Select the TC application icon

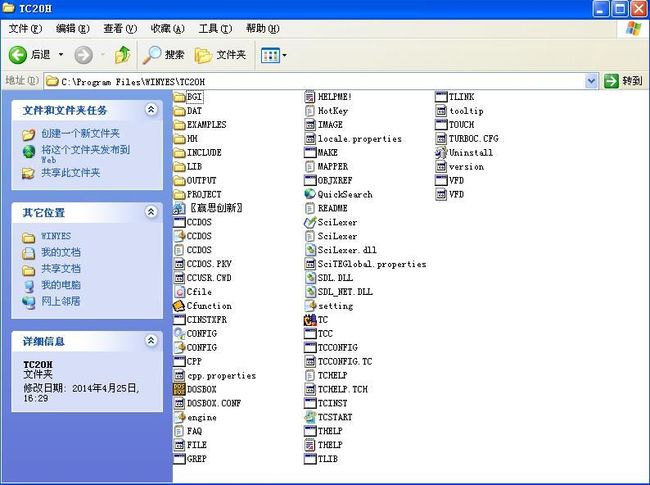[310, 320]
